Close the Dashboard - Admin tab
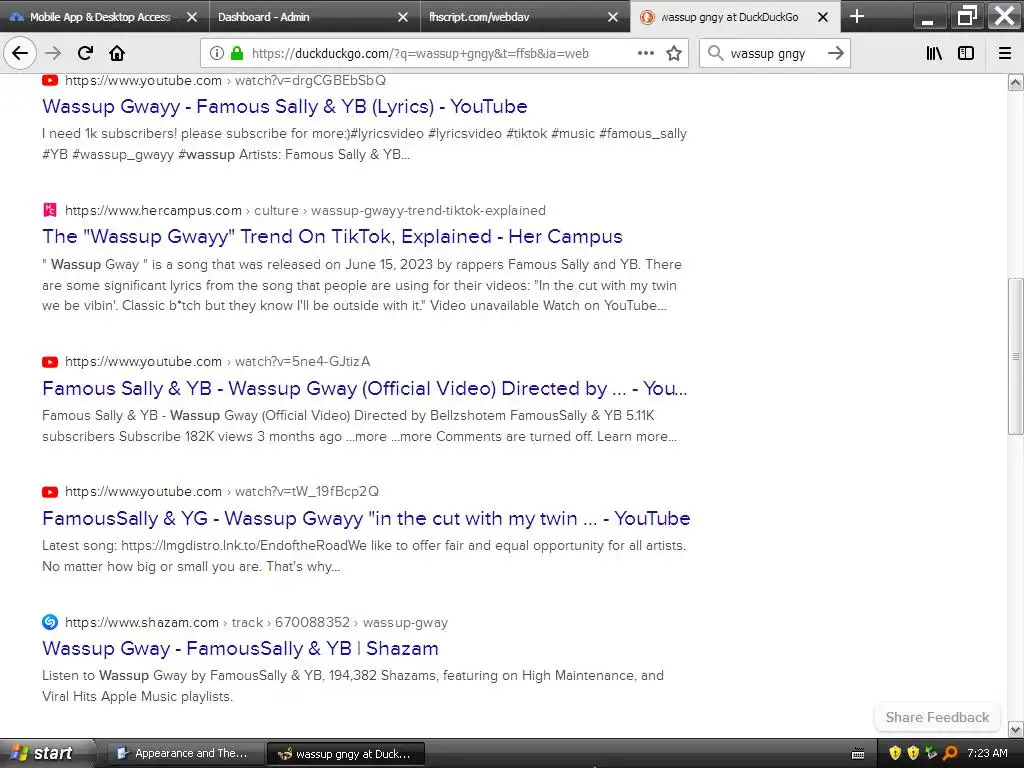The width and height of the screenshot is (1024, 768). pyautogui.click(x=403, y=18)
